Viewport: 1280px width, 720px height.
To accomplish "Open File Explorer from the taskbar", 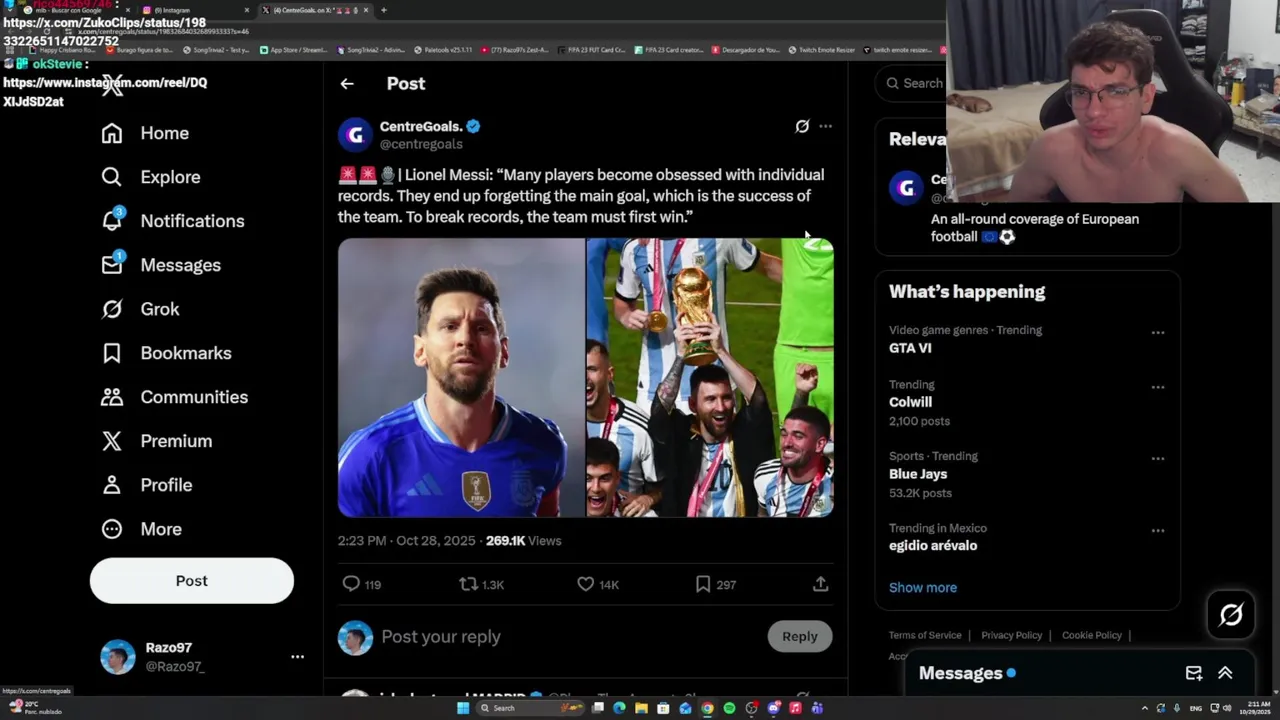I will point(641,708).
